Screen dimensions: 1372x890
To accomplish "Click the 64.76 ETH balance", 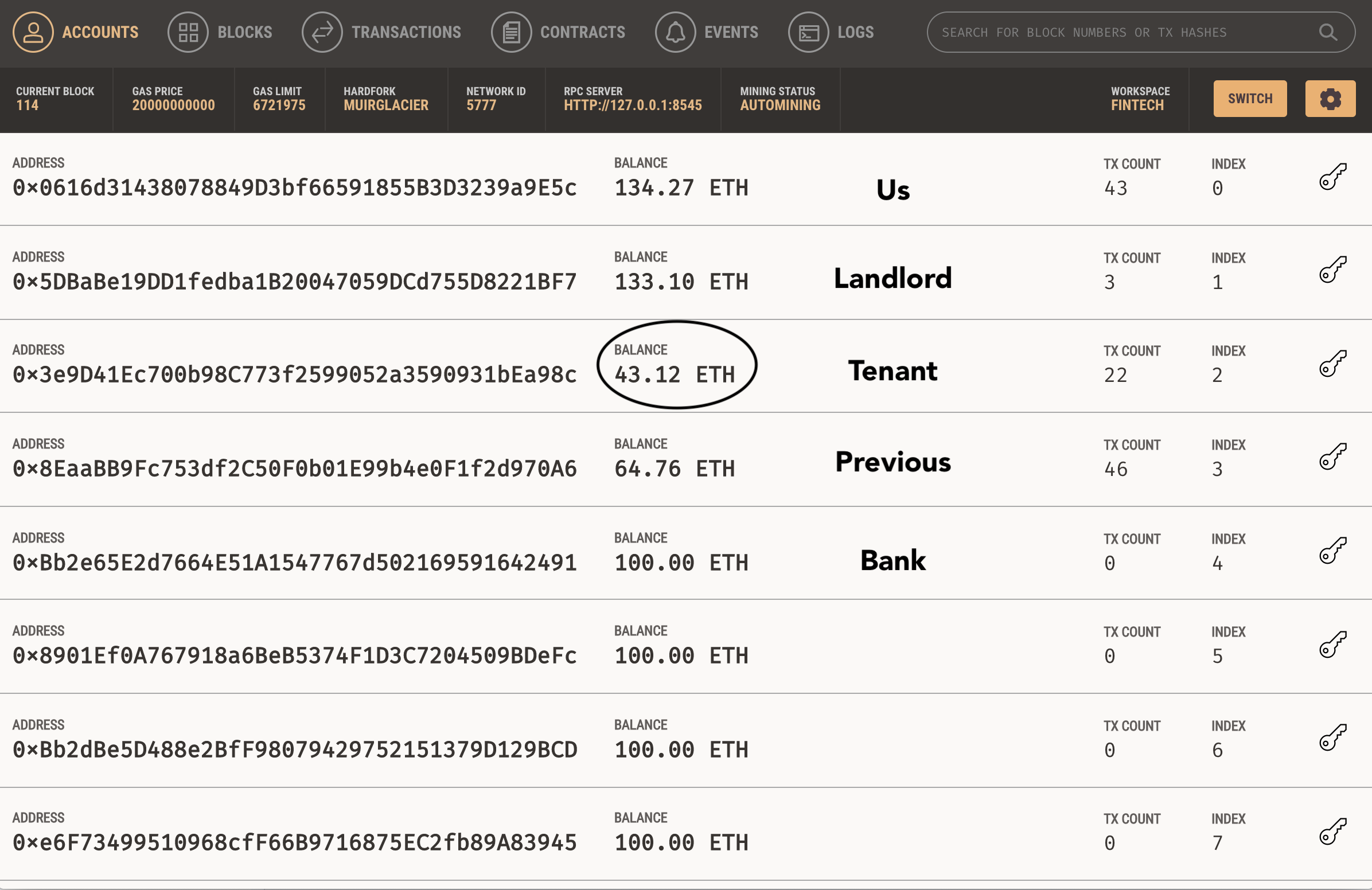I will (x=675, y=469).
